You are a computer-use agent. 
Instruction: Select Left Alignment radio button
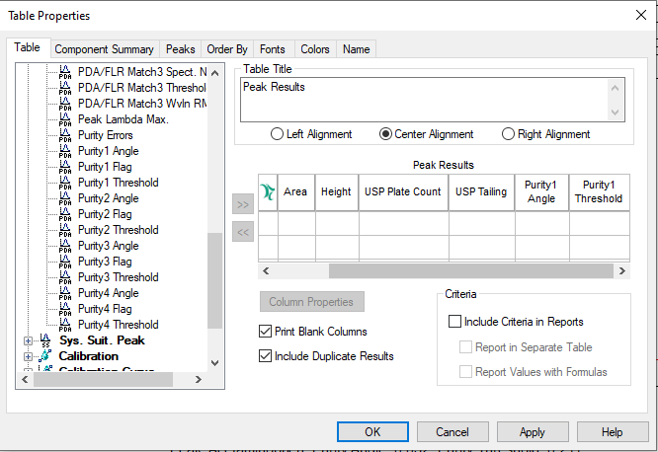click(x=277, y=134)
